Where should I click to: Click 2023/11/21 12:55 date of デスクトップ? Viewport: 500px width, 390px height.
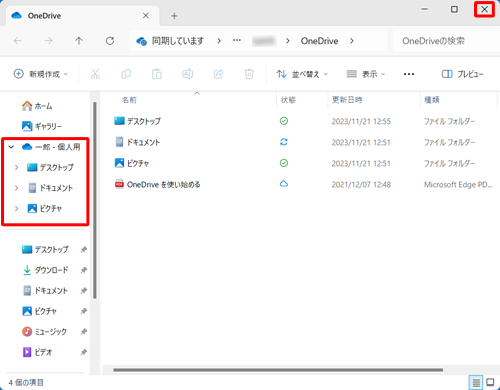361,121
